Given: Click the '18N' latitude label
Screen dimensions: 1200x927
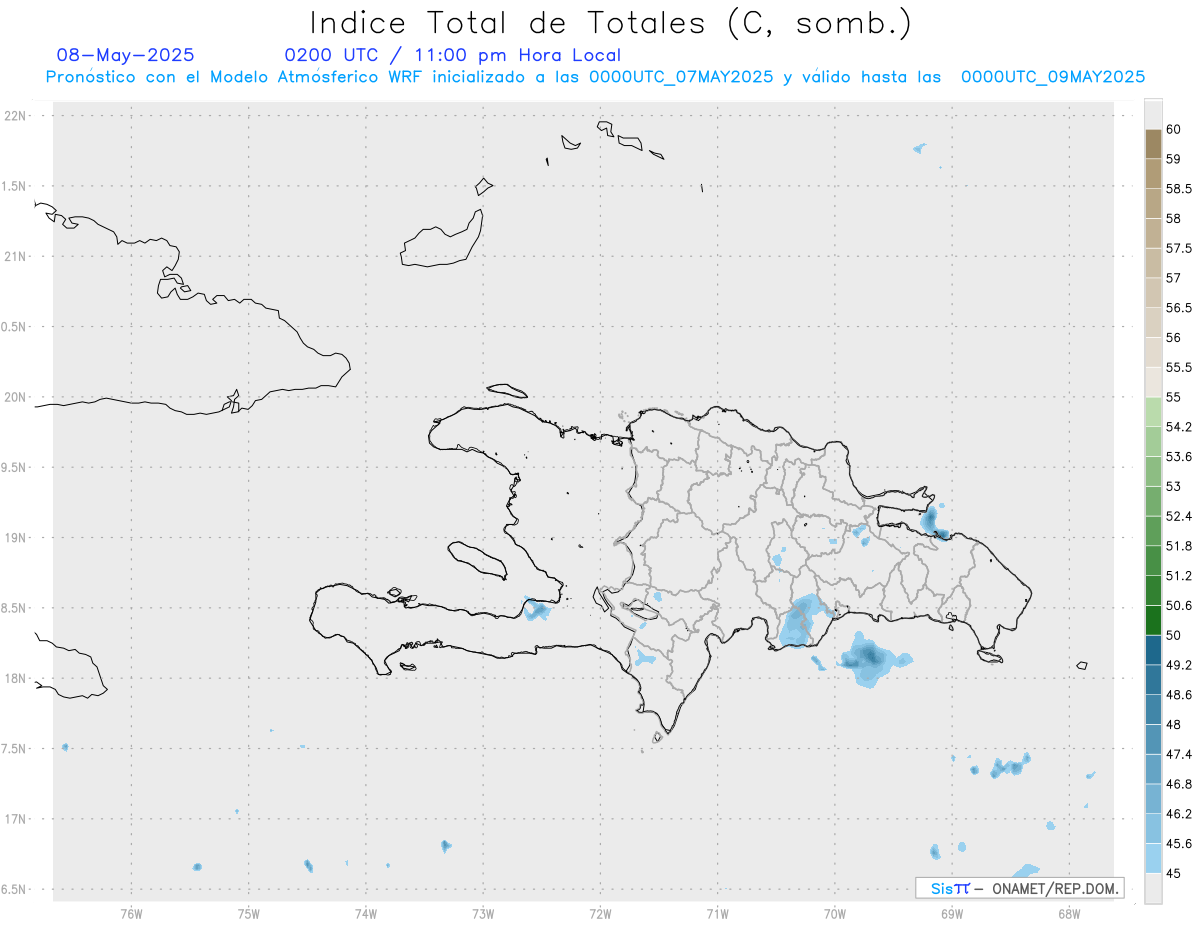Looking at the screenshot, I should tap(17, 679).
